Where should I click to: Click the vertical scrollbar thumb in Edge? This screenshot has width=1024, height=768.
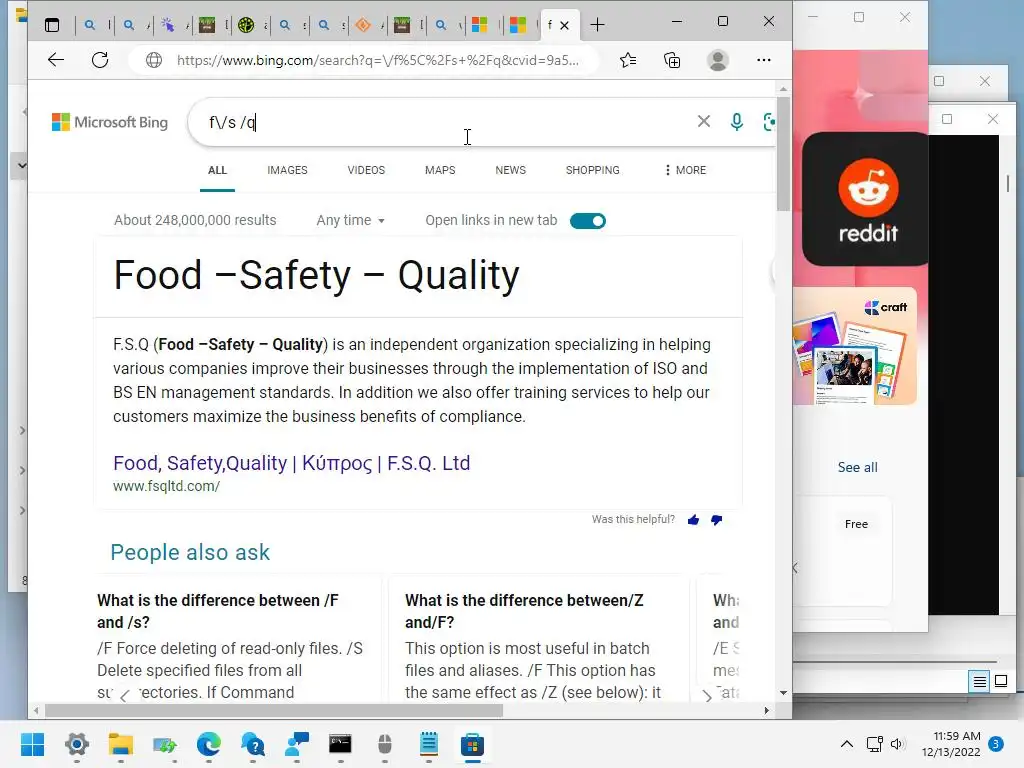point(783,153)
